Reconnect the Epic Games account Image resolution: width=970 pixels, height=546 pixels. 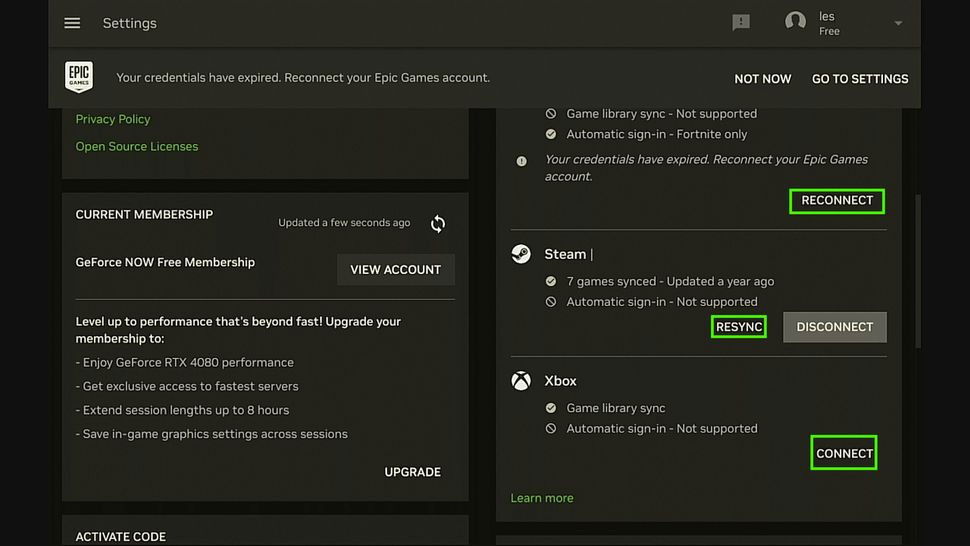coord(837,201)
